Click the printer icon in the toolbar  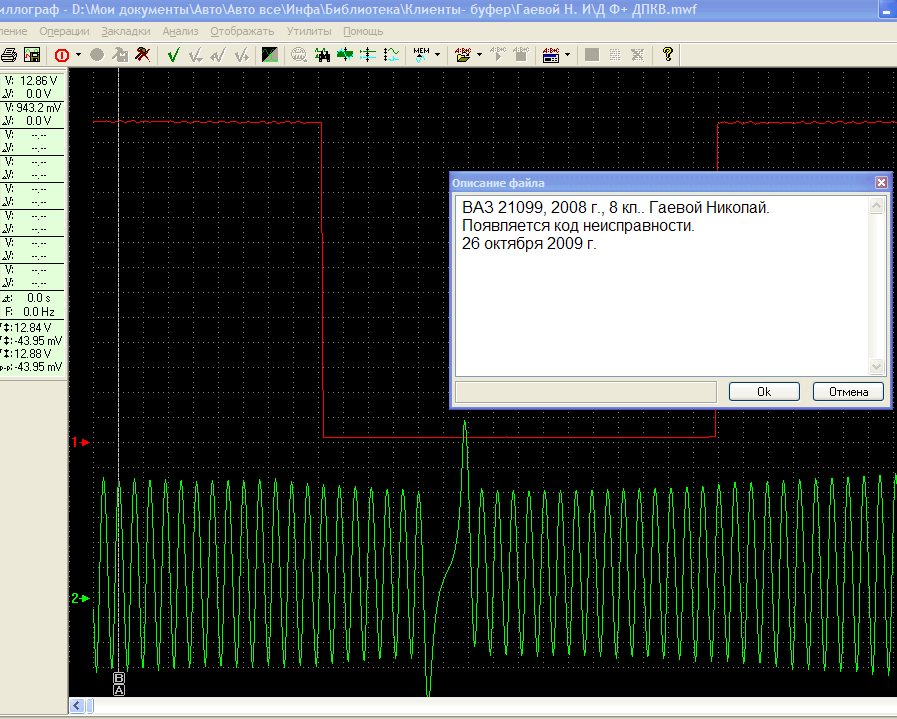point(9,55)
